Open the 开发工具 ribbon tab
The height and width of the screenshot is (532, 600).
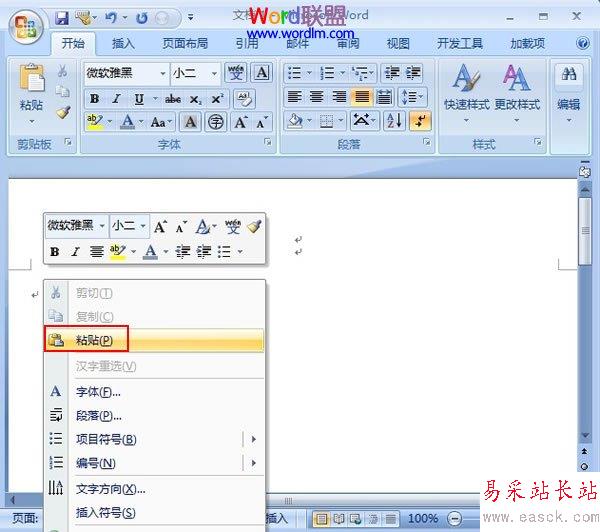coord(460,43)
